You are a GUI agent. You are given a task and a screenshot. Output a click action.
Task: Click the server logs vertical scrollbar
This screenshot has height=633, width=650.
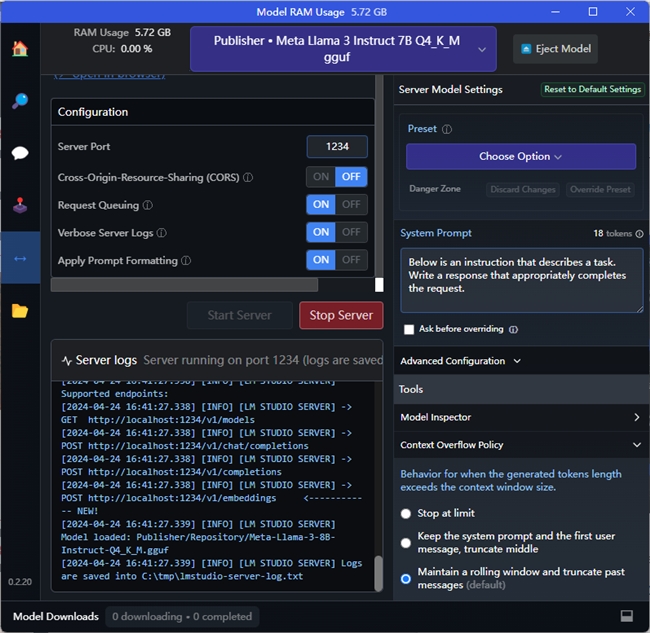pyautogui.click(x=378, y=573)
